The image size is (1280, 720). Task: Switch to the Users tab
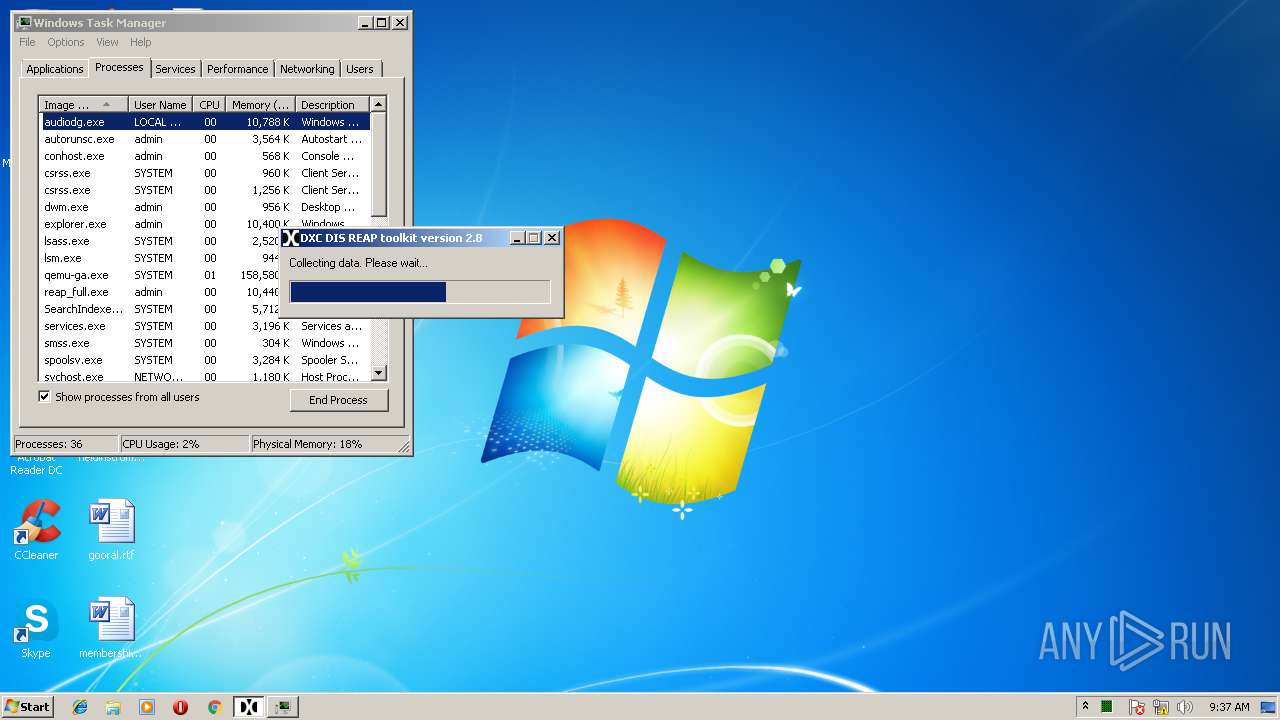coord(360,69)
